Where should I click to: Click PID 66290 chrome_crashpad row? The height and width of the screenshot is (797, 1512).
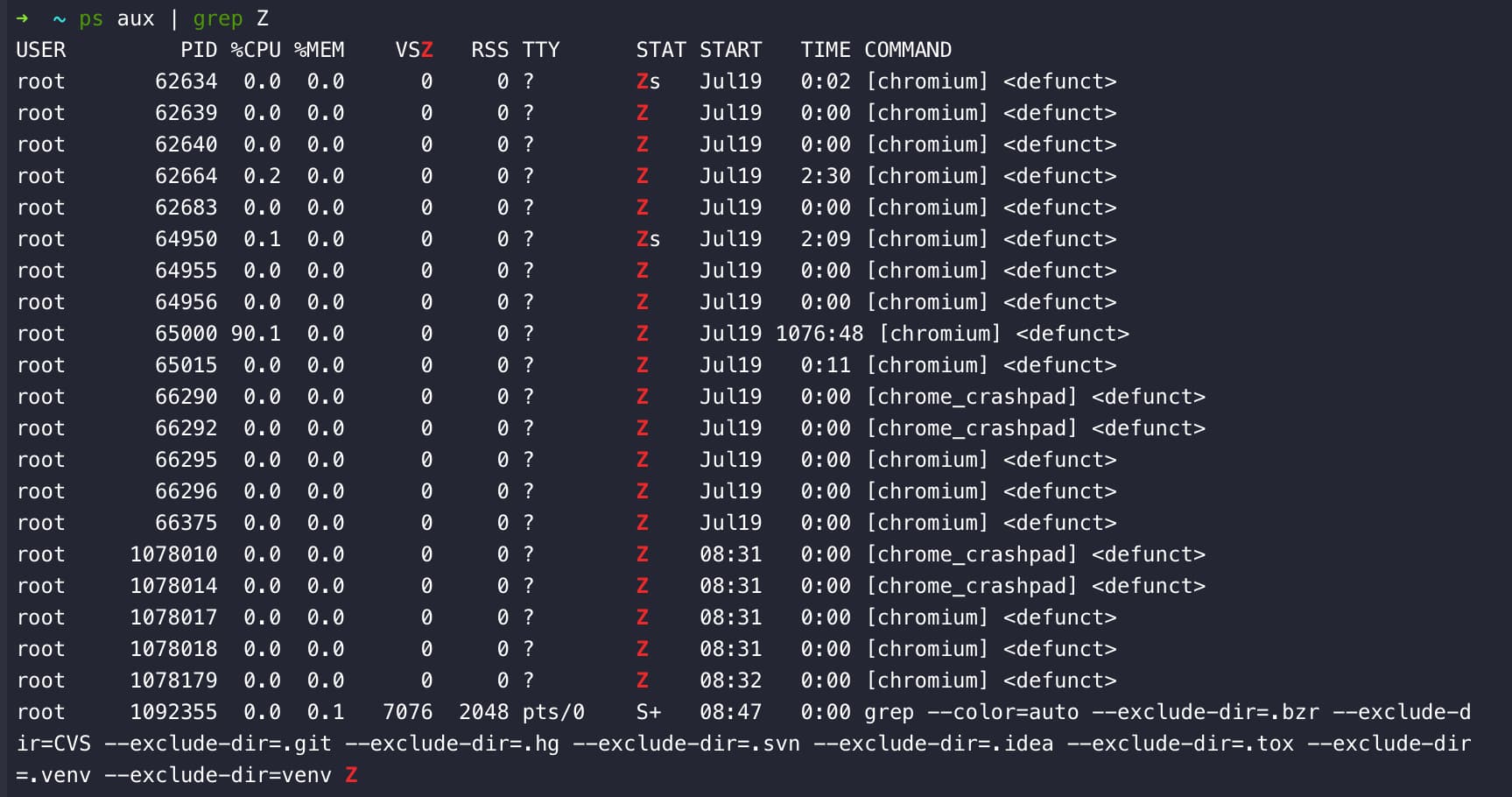pos(186,397)
